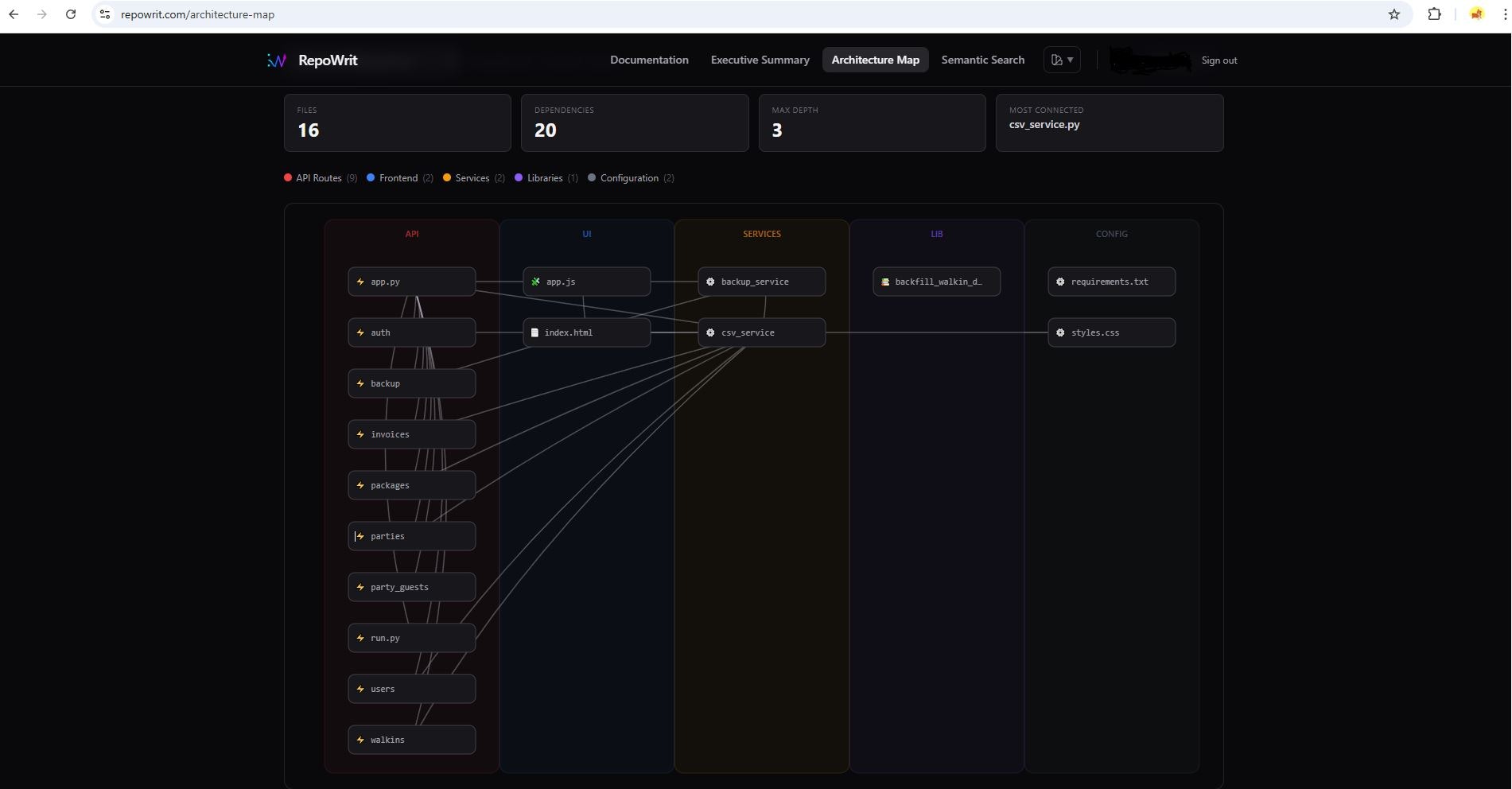The height and width of the screenshot is (789, 1512).
Task: Open Chrome three-dot menu
Action: point(1504,14)
